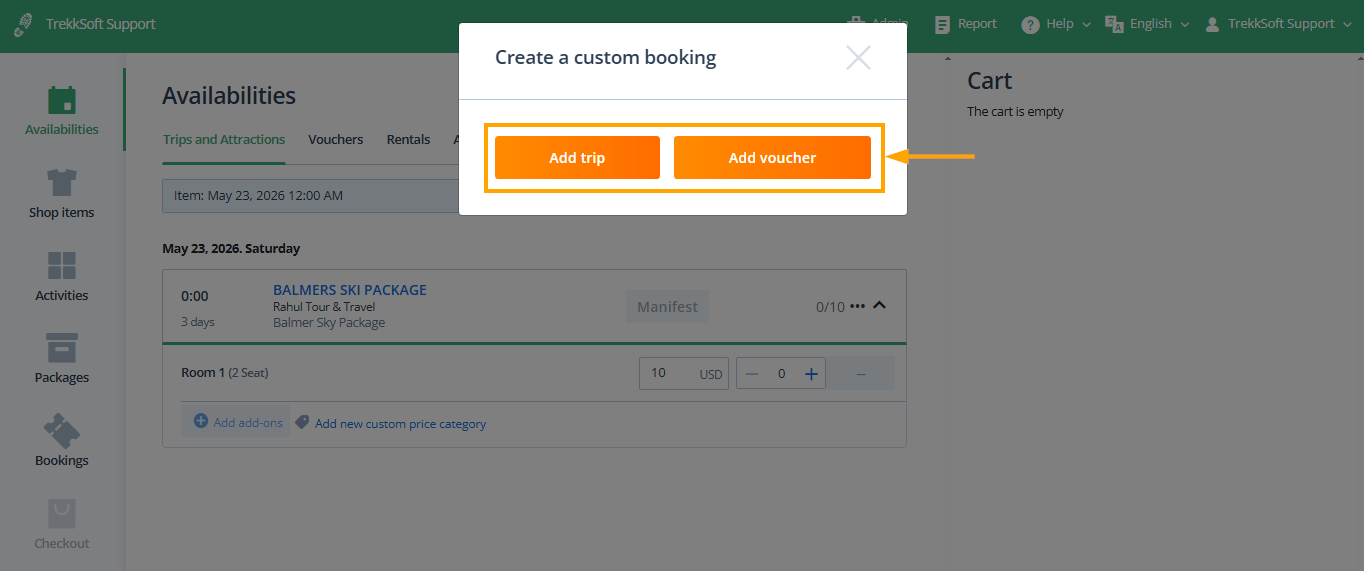Open Shop items in the sidebar
This screenshot has width=1364, height=571.
pyautogui.click(x=62, y=184)
